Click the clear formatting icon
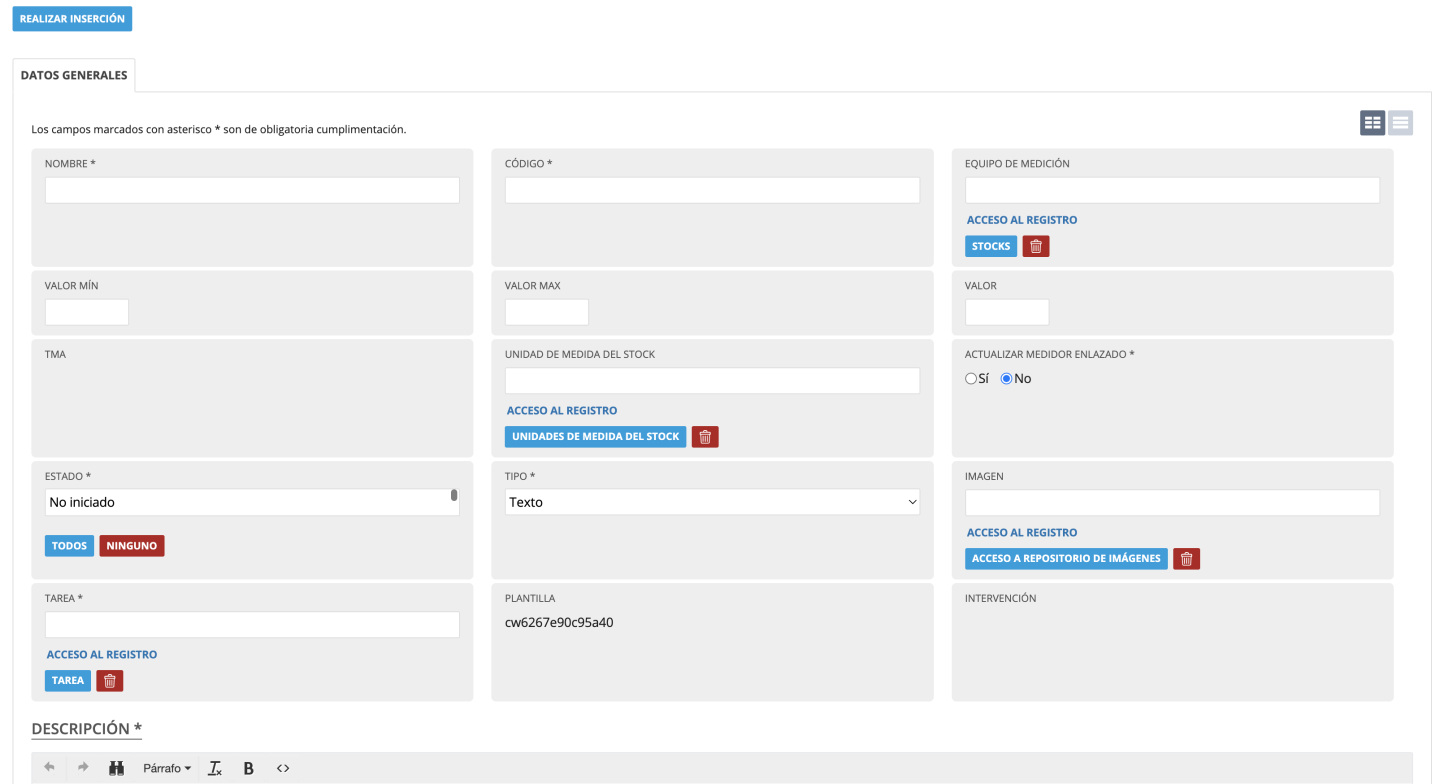Screen dimensions: 1440x784 215,768
